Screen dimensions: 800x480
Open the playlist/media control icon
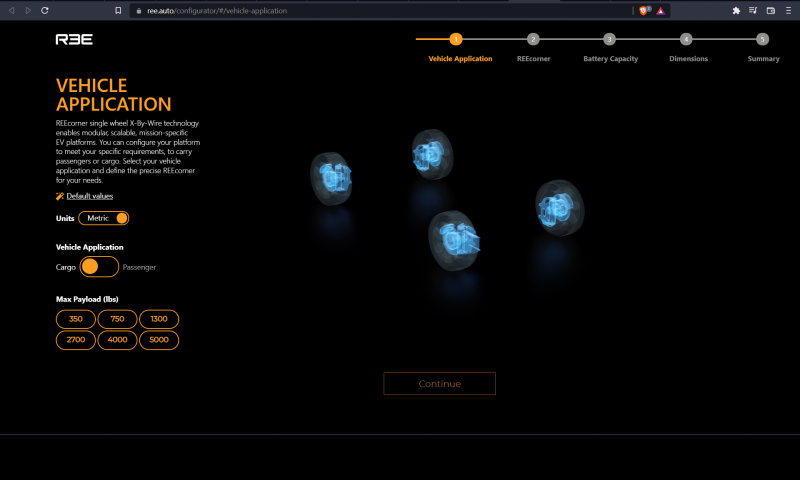[753, 10]
